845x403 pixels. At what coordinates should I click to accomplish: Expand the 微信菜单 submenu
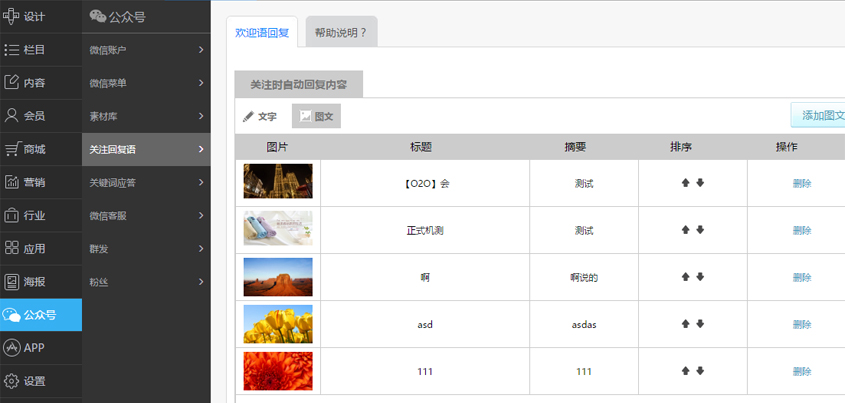(x=146, y=83)
